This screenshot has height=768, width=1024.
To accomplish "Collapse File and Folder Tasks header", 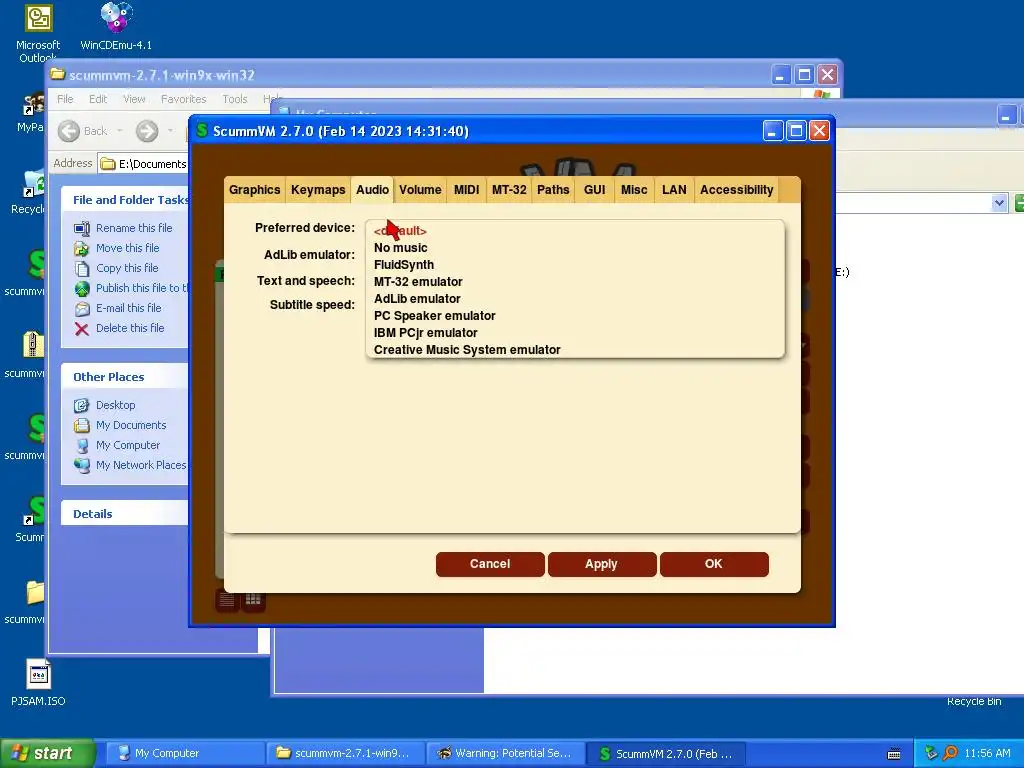I will pos(124,200).
